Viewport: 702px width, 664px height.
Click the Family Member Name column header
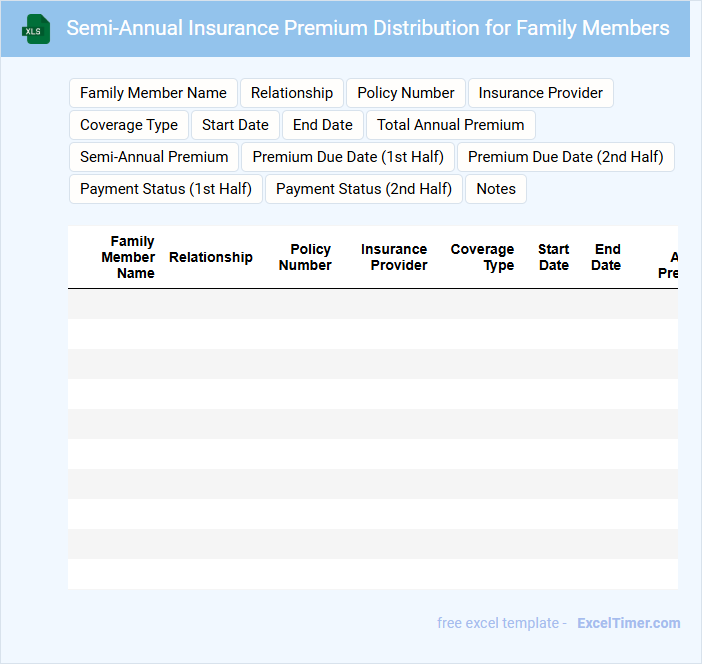tap(129, 258)
